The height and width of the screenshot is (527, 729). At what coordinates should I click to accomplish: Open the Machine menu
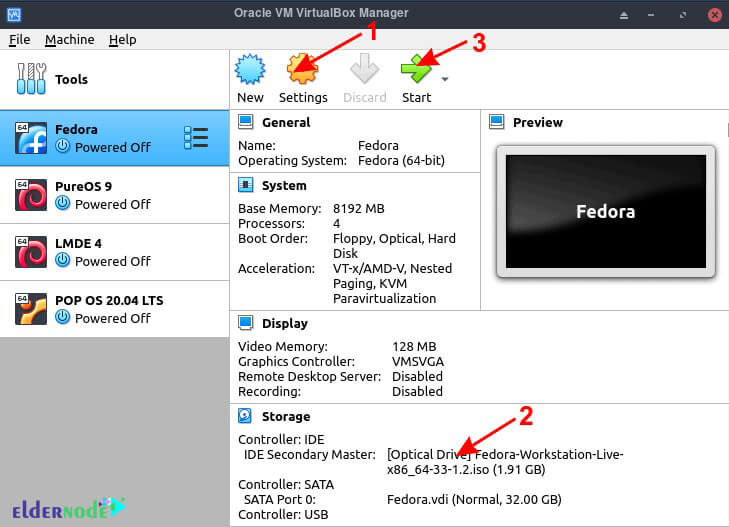pyautogui.click(x=70, y=40)
